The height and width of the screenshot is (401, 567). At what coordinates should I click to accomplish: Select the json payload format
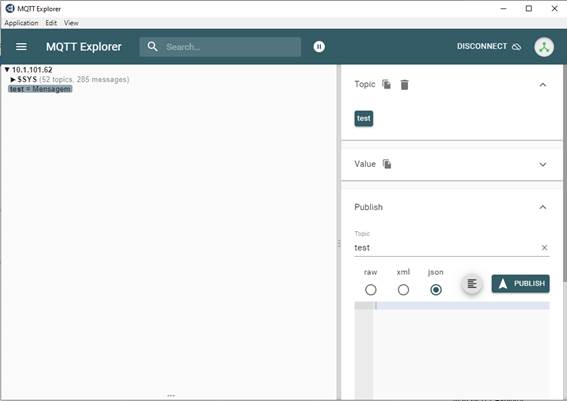point(436,290)
